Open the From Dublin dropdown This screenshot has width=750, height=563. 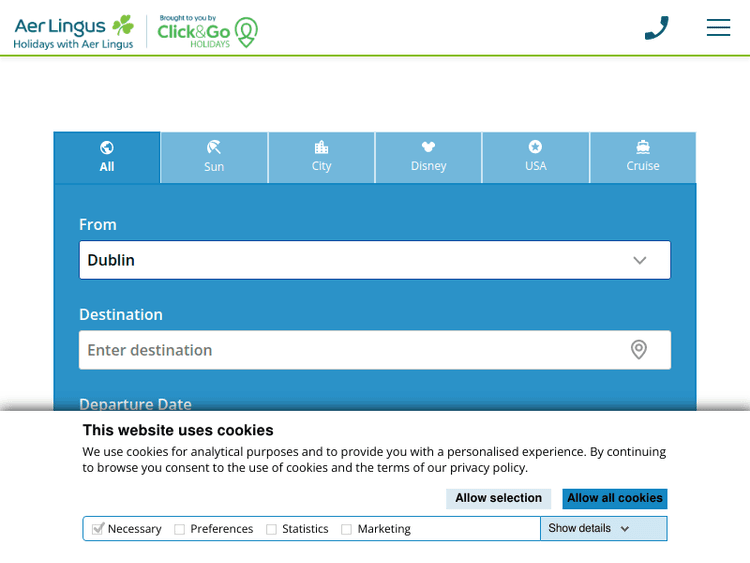(374, 260)
